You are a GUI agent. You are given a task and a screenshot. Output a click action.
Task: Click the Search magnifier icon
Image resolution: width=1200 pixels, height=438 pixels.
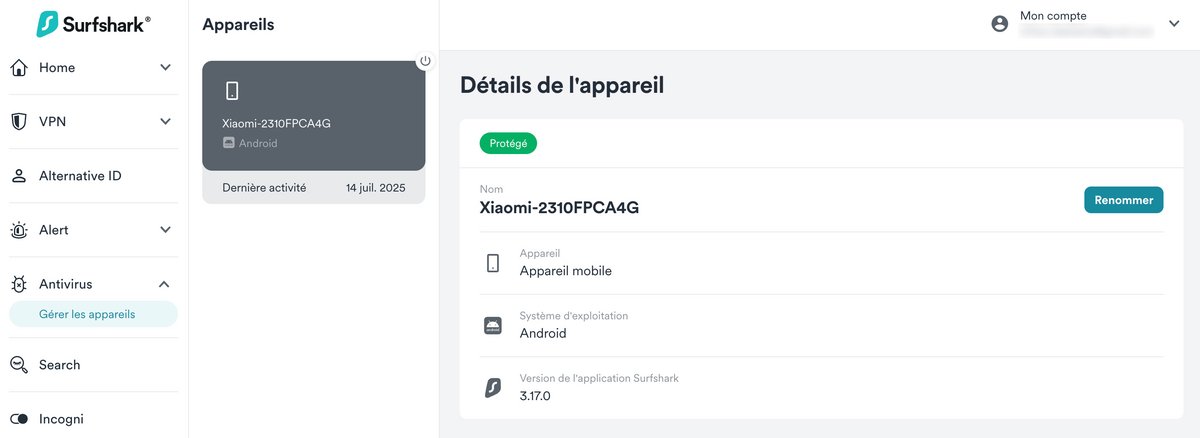click(x=19, y=365)
